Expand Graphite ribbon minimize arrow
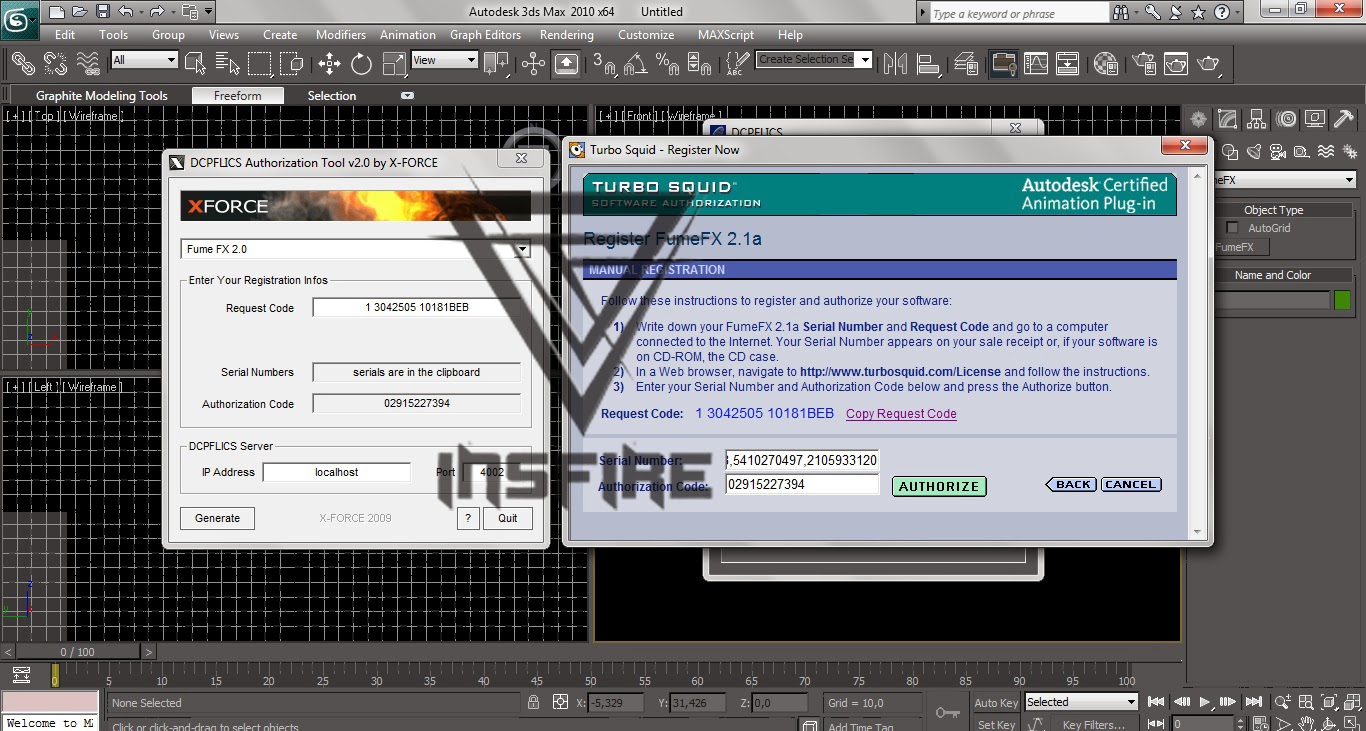The width and height of the screenshot is (1366, 731). coord(407,96)
